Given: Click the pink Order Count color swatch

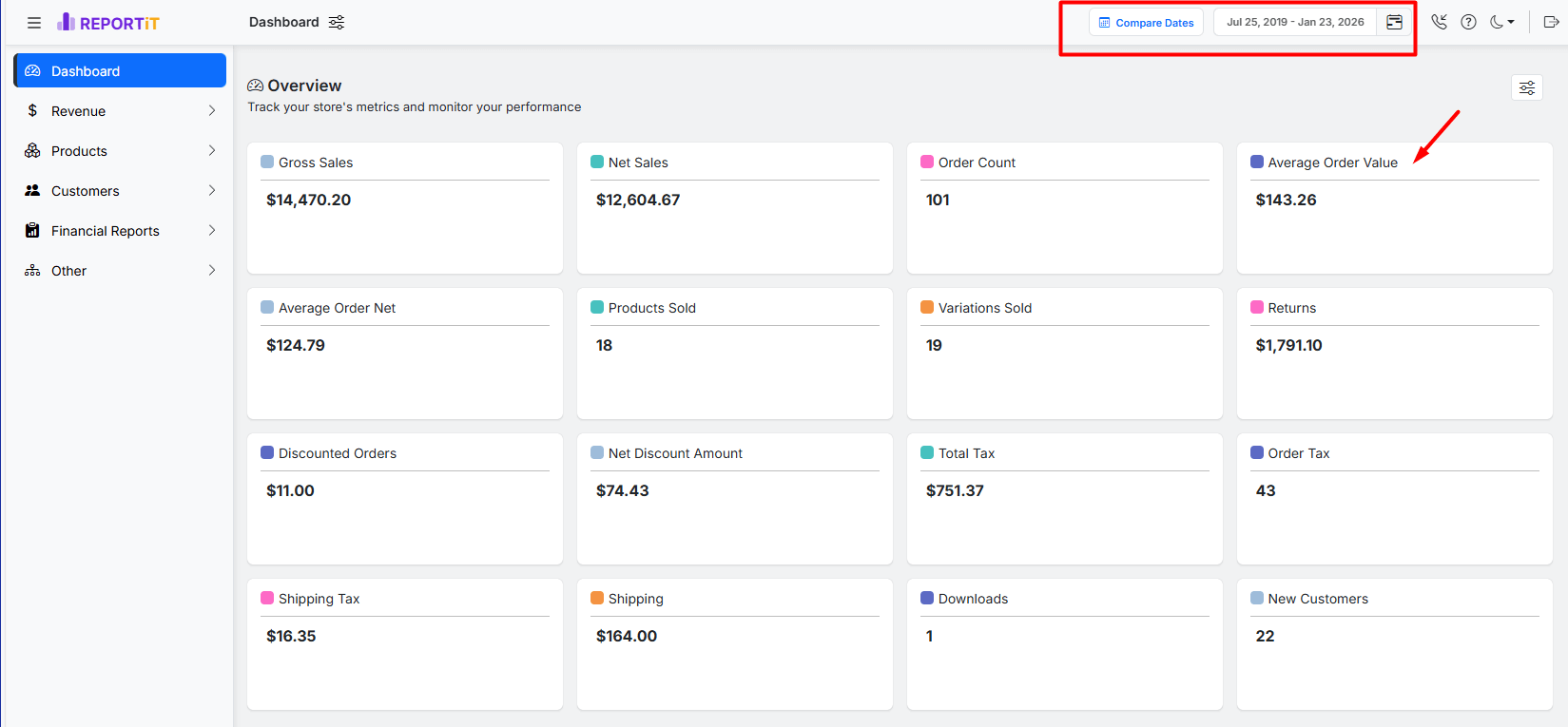Looking at the screenshot, I should [x=927, y=163].
